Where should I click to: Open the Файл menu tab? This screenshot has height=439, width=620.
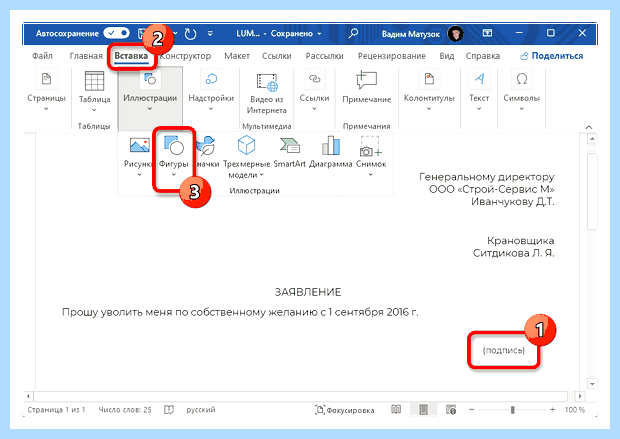pyautogui.click(x=42, y=56)
